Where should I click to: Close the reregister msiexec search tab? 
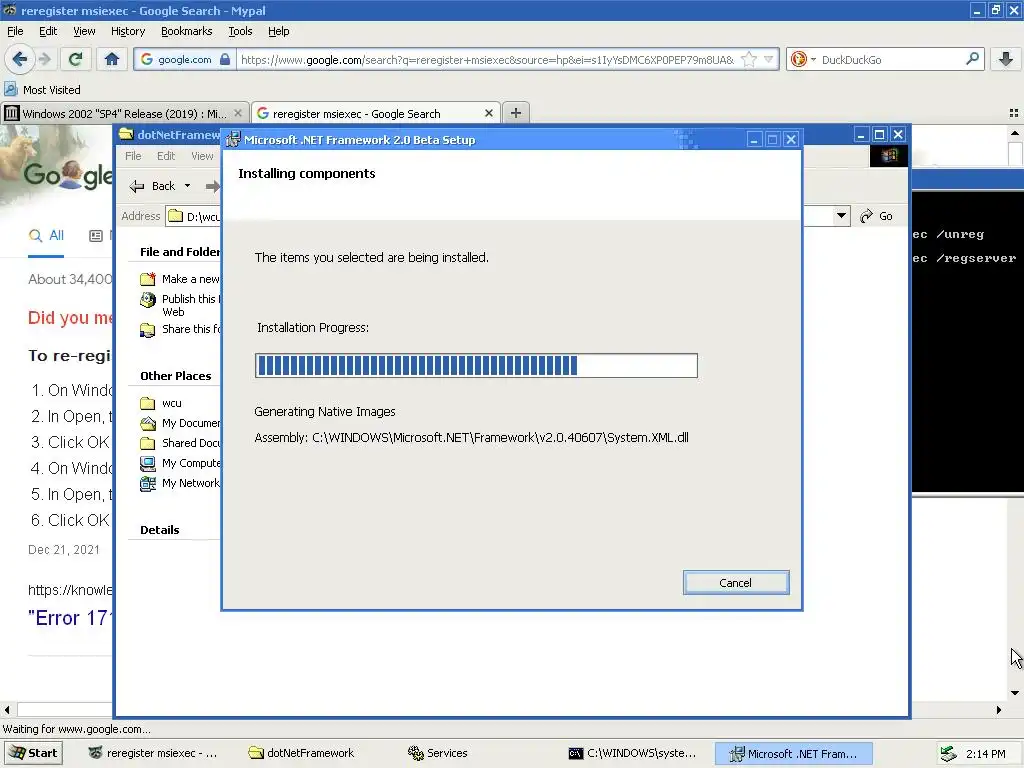tap(488, 113)
